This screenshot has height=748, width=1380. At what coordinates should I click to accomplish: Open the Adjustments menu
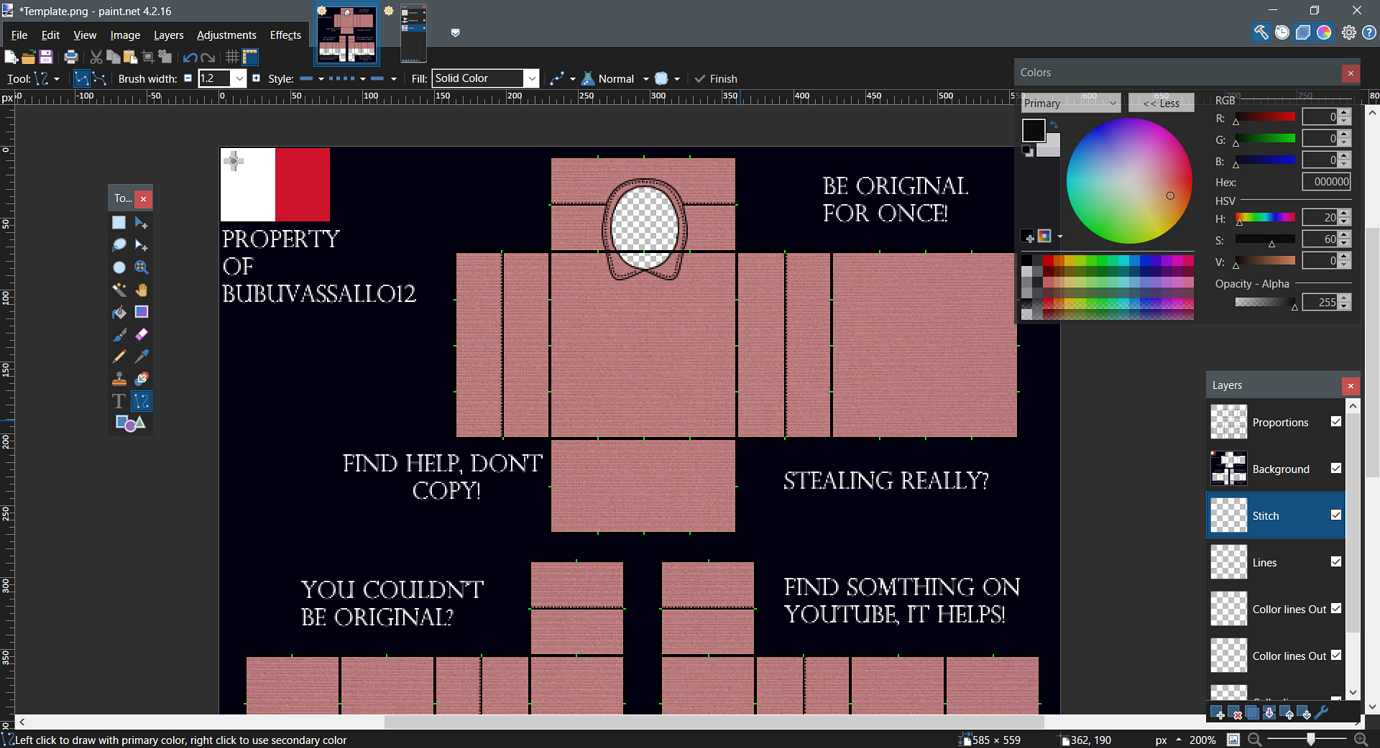[x=226, y=35]
